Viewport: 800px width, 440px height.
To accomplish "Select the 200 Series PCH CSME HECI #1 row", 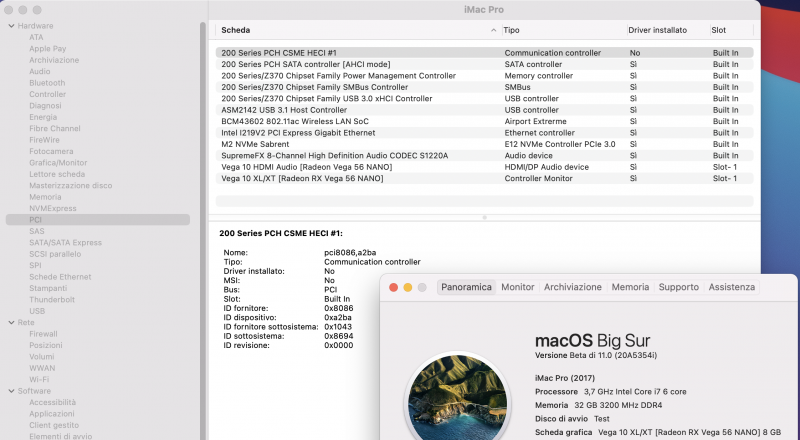I will tap(484, 53).
